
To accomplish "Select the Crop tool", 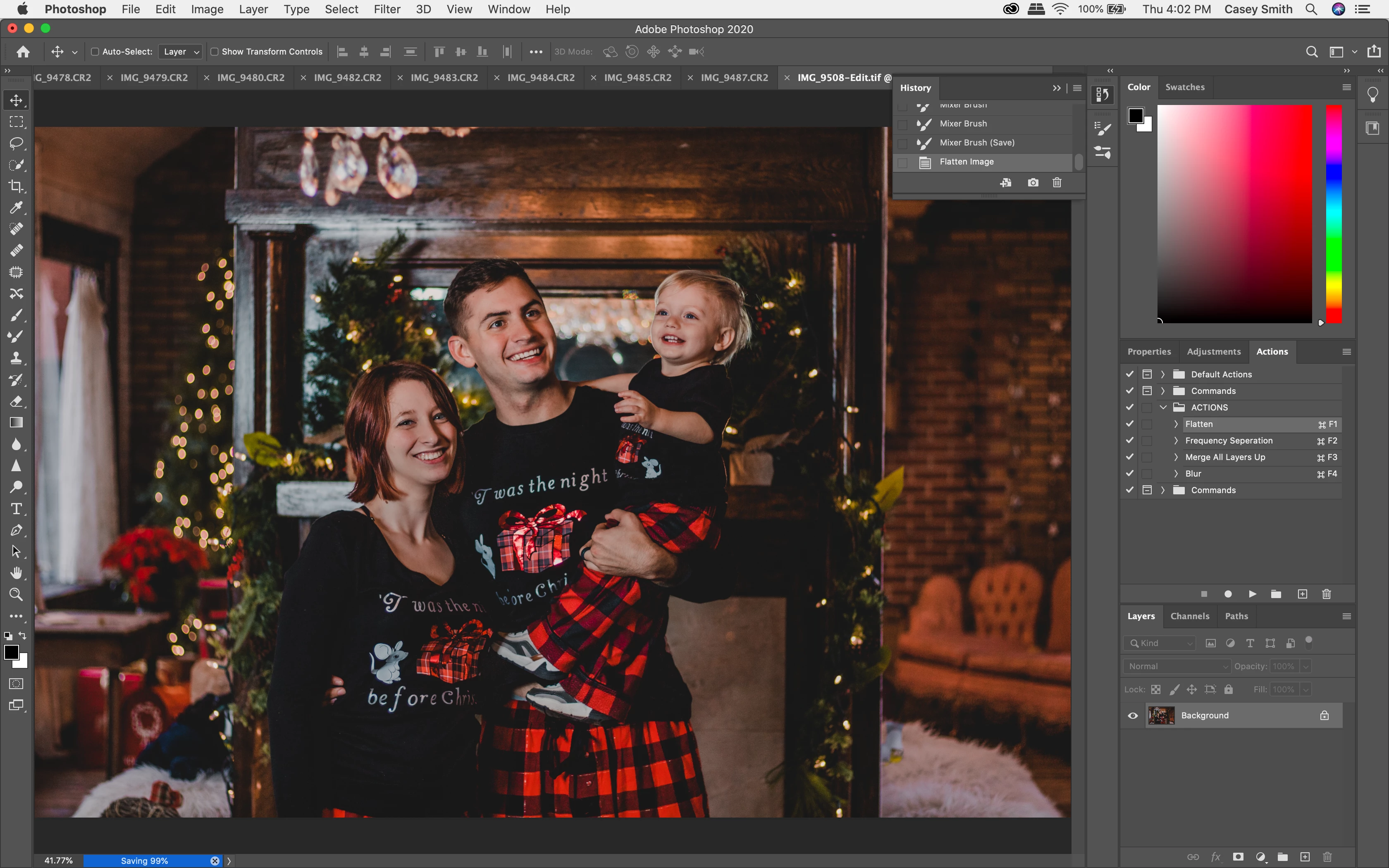I will tap(16, 186).
